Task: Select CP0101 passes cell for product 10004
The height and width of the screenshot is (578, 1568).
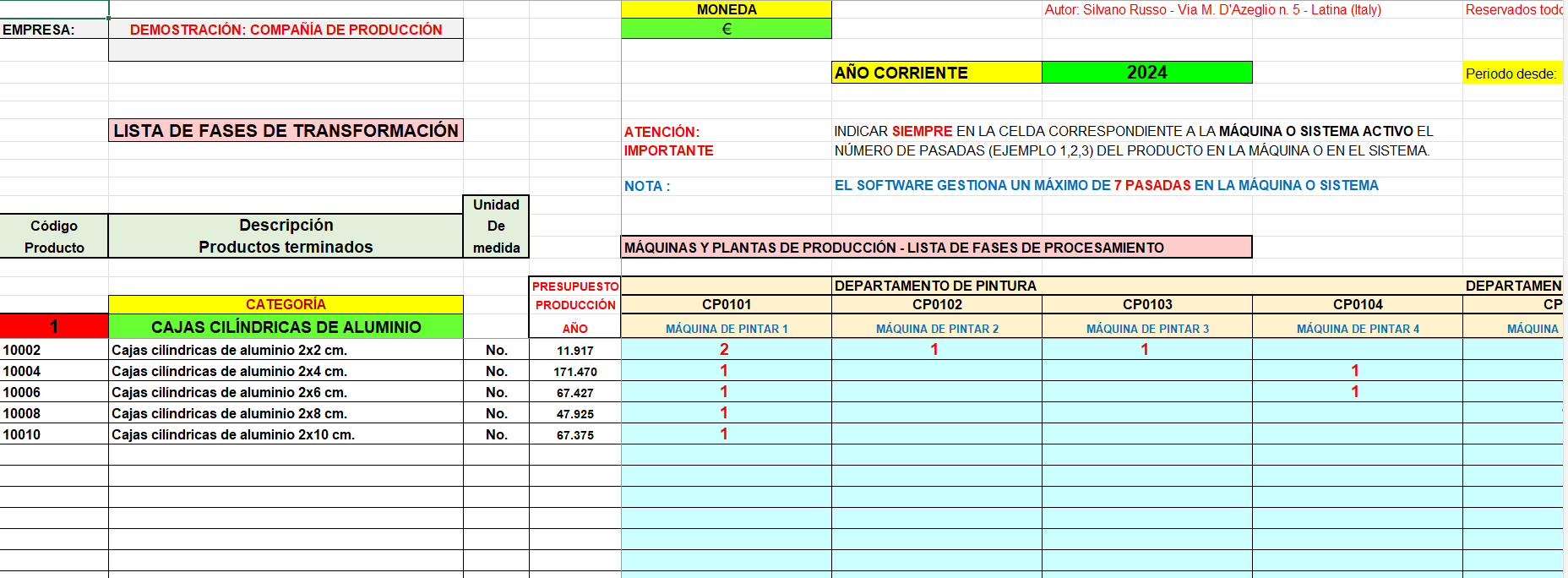Action: 727,371
